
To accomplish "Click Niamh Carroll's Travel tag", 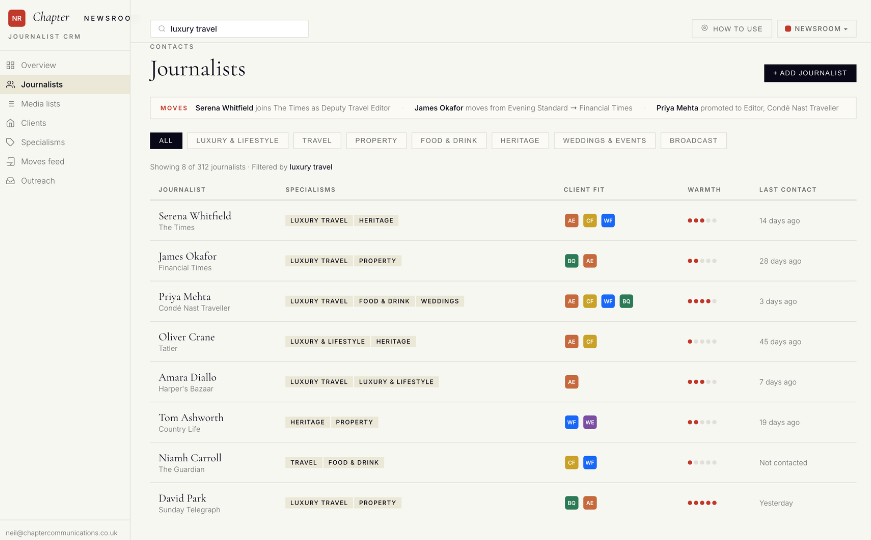I will [x=303, y=462].
